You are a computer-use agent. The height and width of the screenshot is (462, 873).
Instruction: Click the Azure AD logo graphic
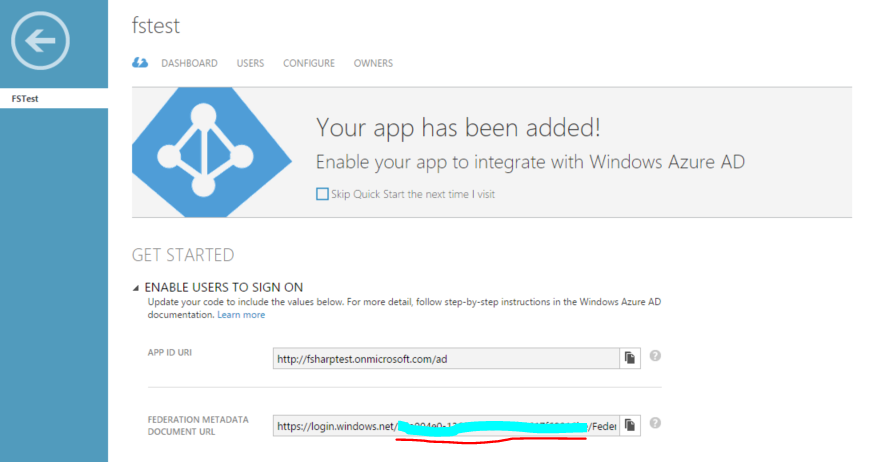212,152
